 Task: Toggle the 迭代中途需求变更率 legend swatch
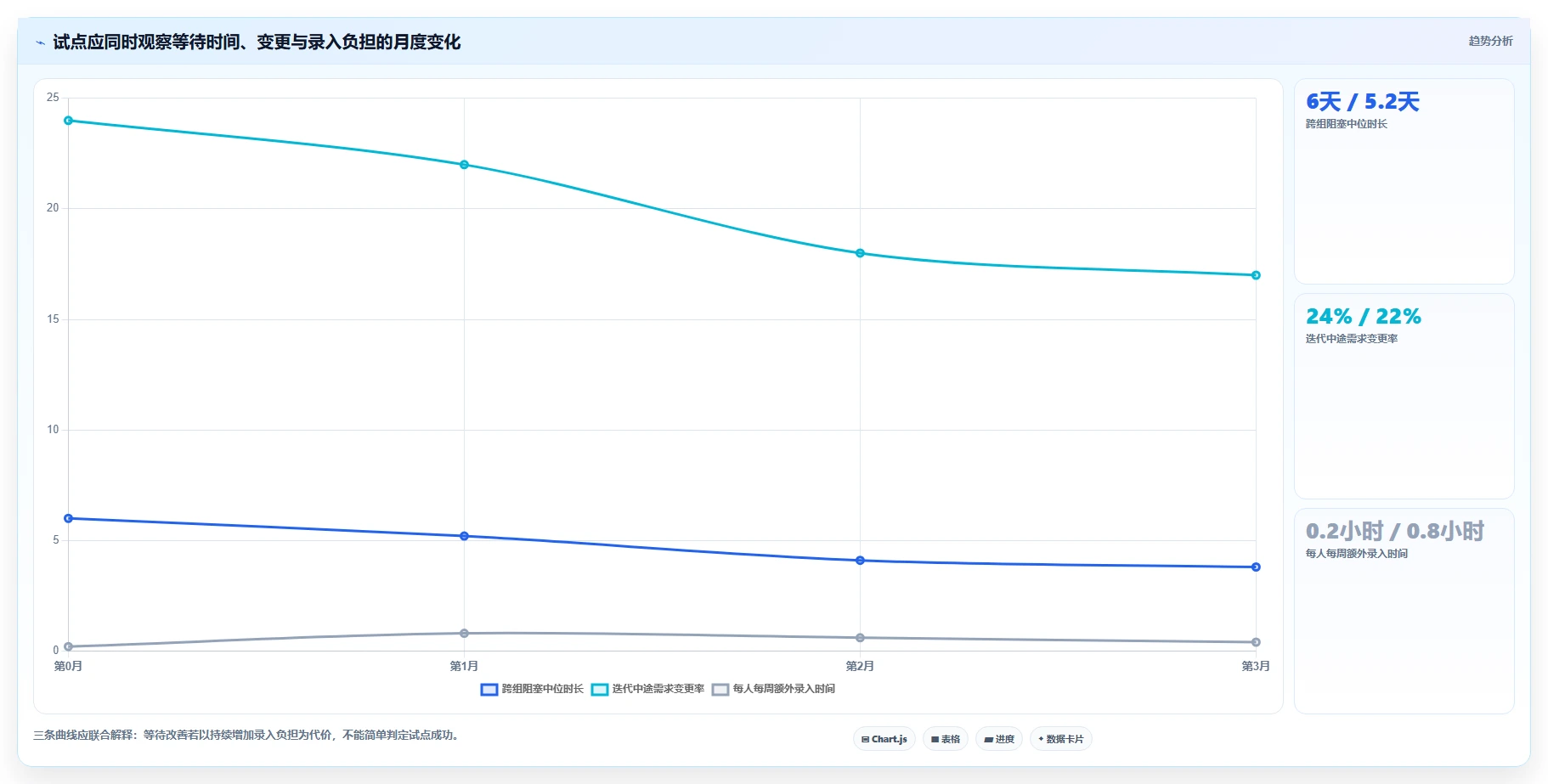pyautogui.click(x=600, y=690)
